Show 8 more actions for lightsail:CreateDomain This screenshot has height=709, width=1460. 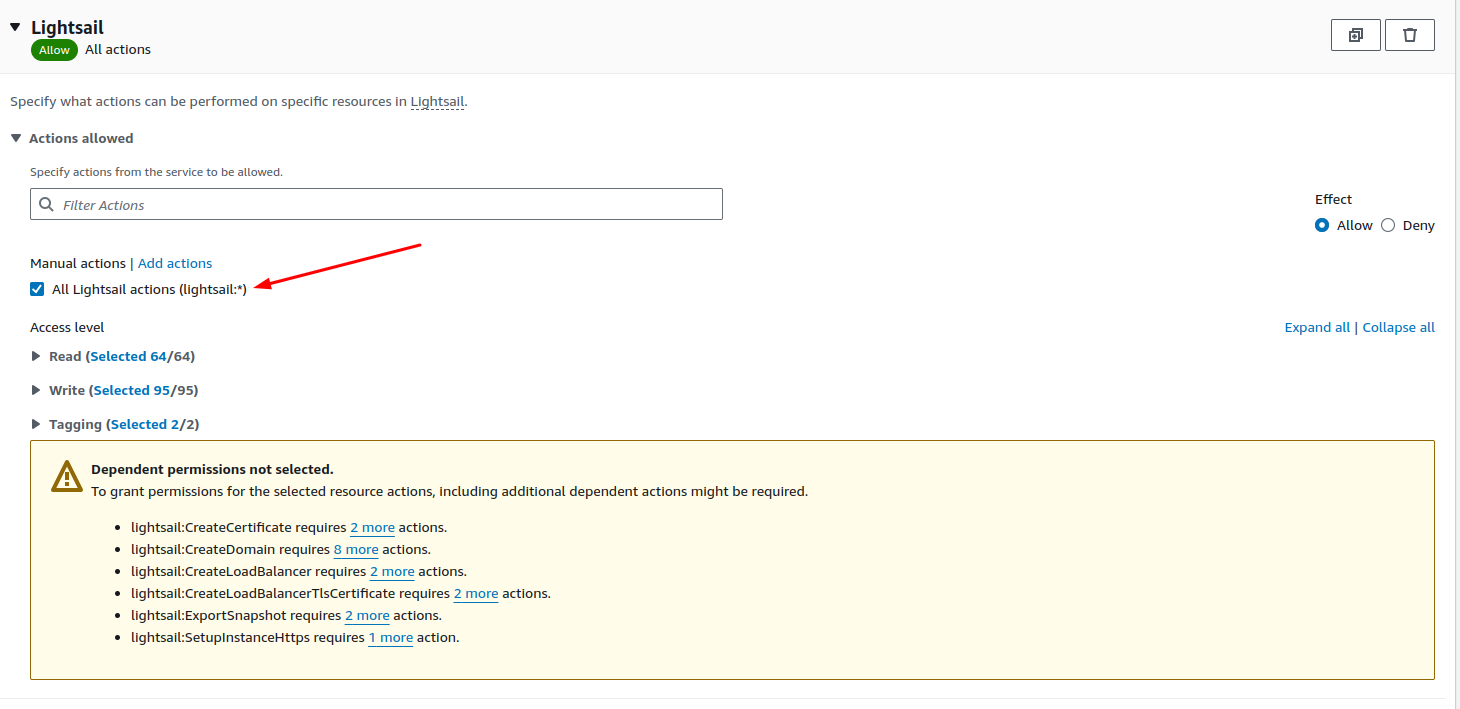pyautogui.click(x=356, y=549)
